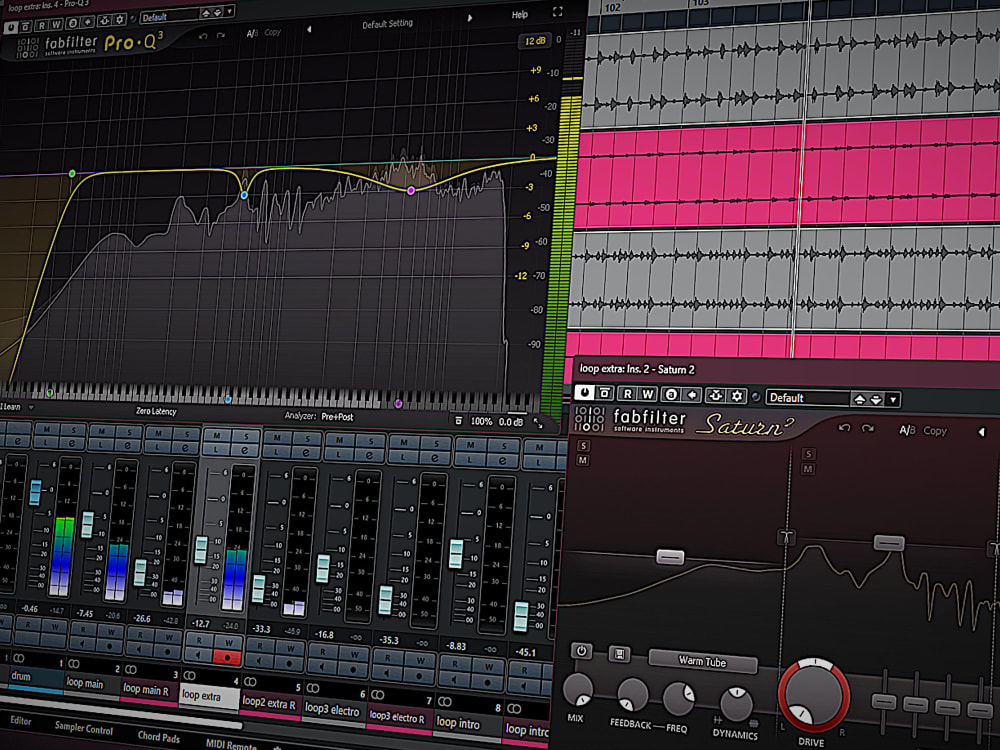Switch to the MIDI Remote tab
1000x750 pixels.
(x=231, y=744)
